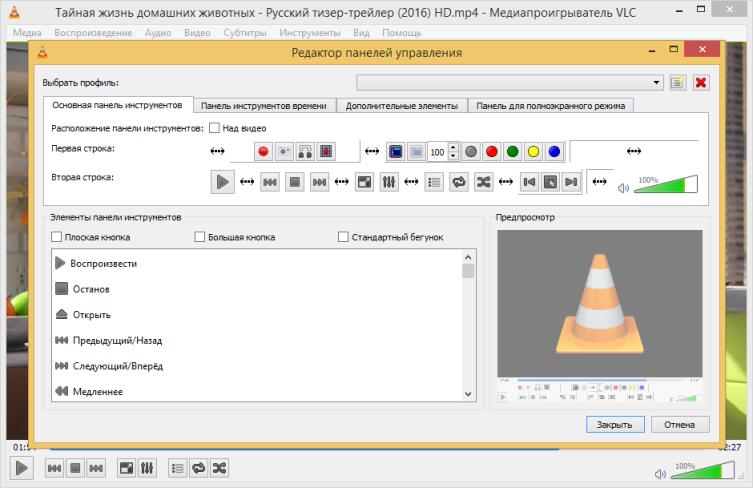Delete current profile with red X icon
This screenshot has height=488, width=753.
(700, 83)
